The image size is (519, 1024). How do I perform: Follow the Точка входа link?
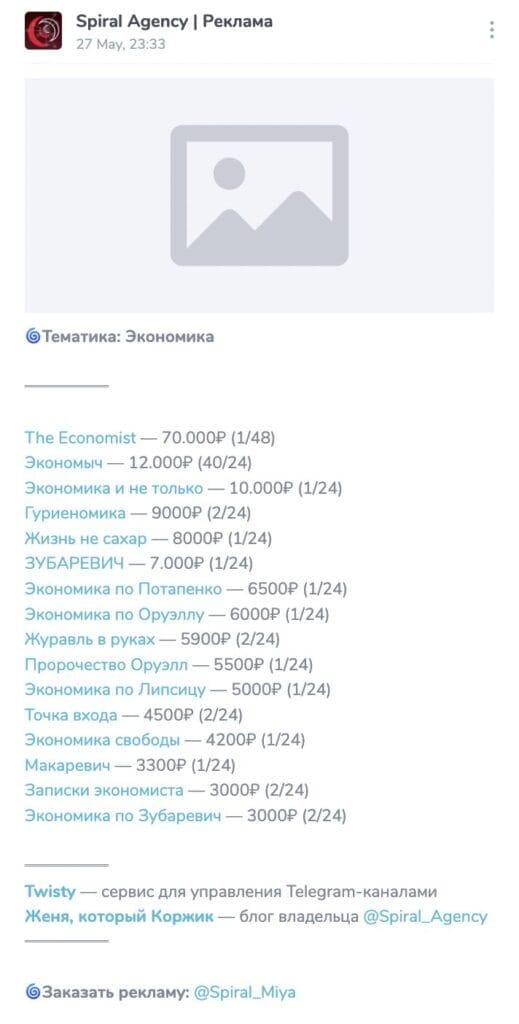pos(71,715)
